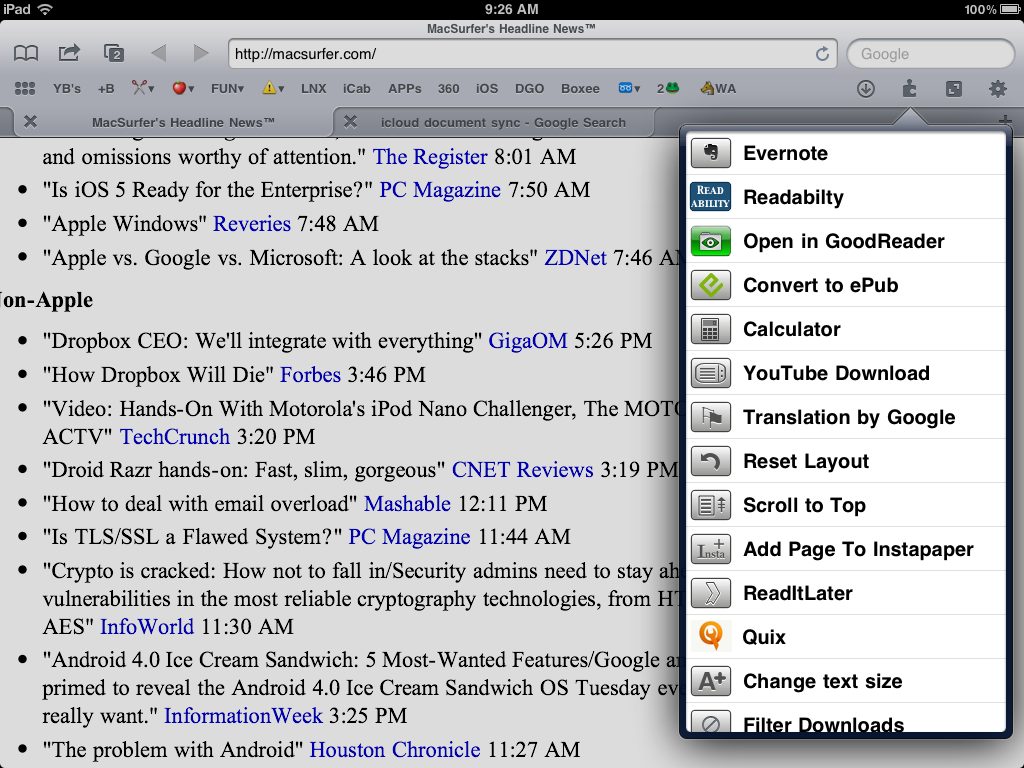Viewport: 1024px width, 768px height.
Task: Expand the FUN bookmark folder
Action: click(x=227, y=88)
